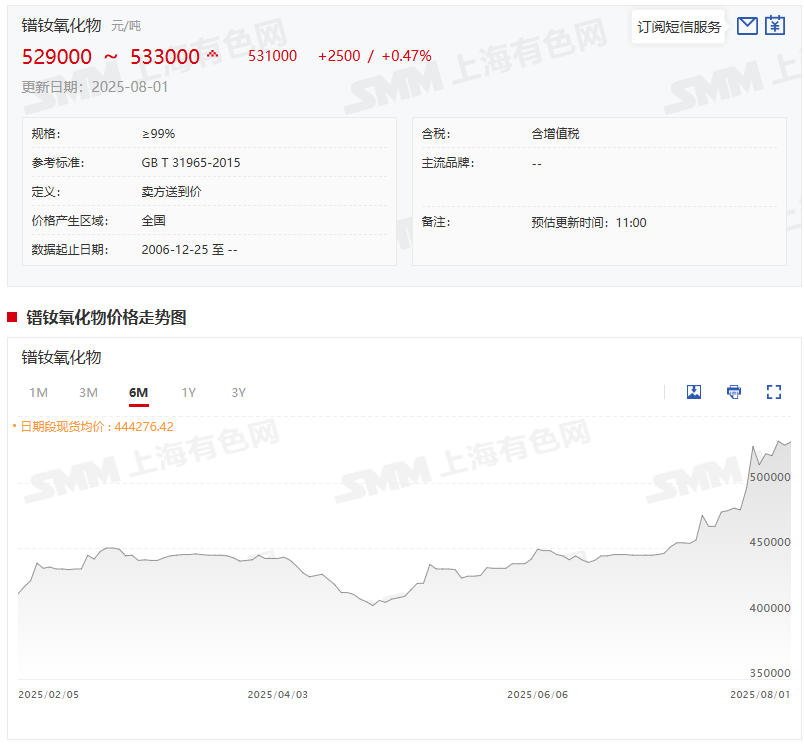Click the 订阅短信服务 tooltip label
Screen dimensions: 804x744
pyautogui.click(x=679, y=27)
